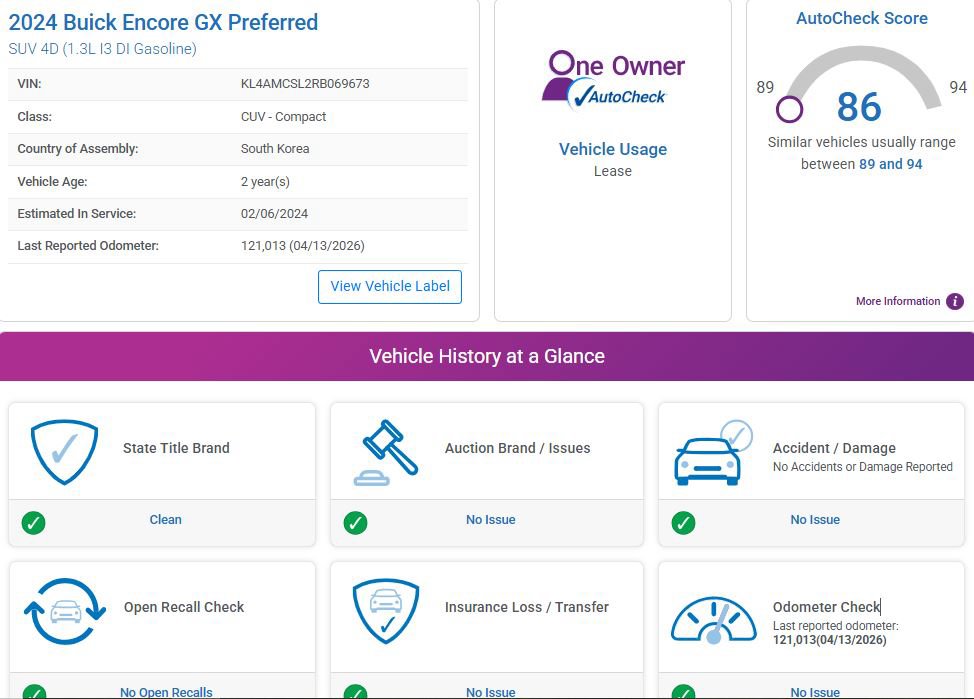Click green checkmark in Accident / Damage card
This screenshot has height=699, width=974.
[683, 523]
